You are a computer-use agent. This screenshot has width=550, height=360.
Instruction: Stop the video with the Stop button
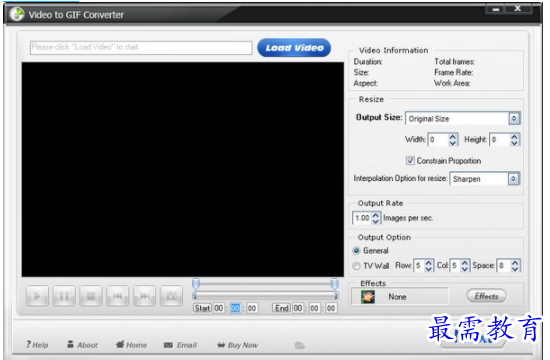(91, 296)
